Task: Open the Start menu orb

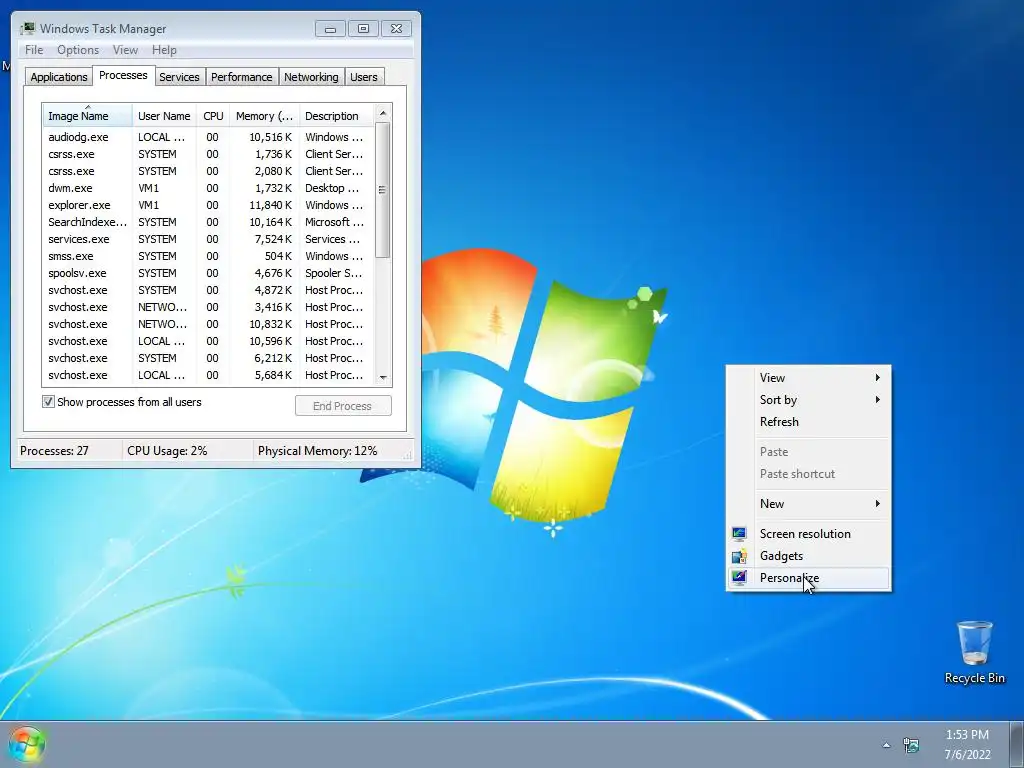Action: click(27, 744)
